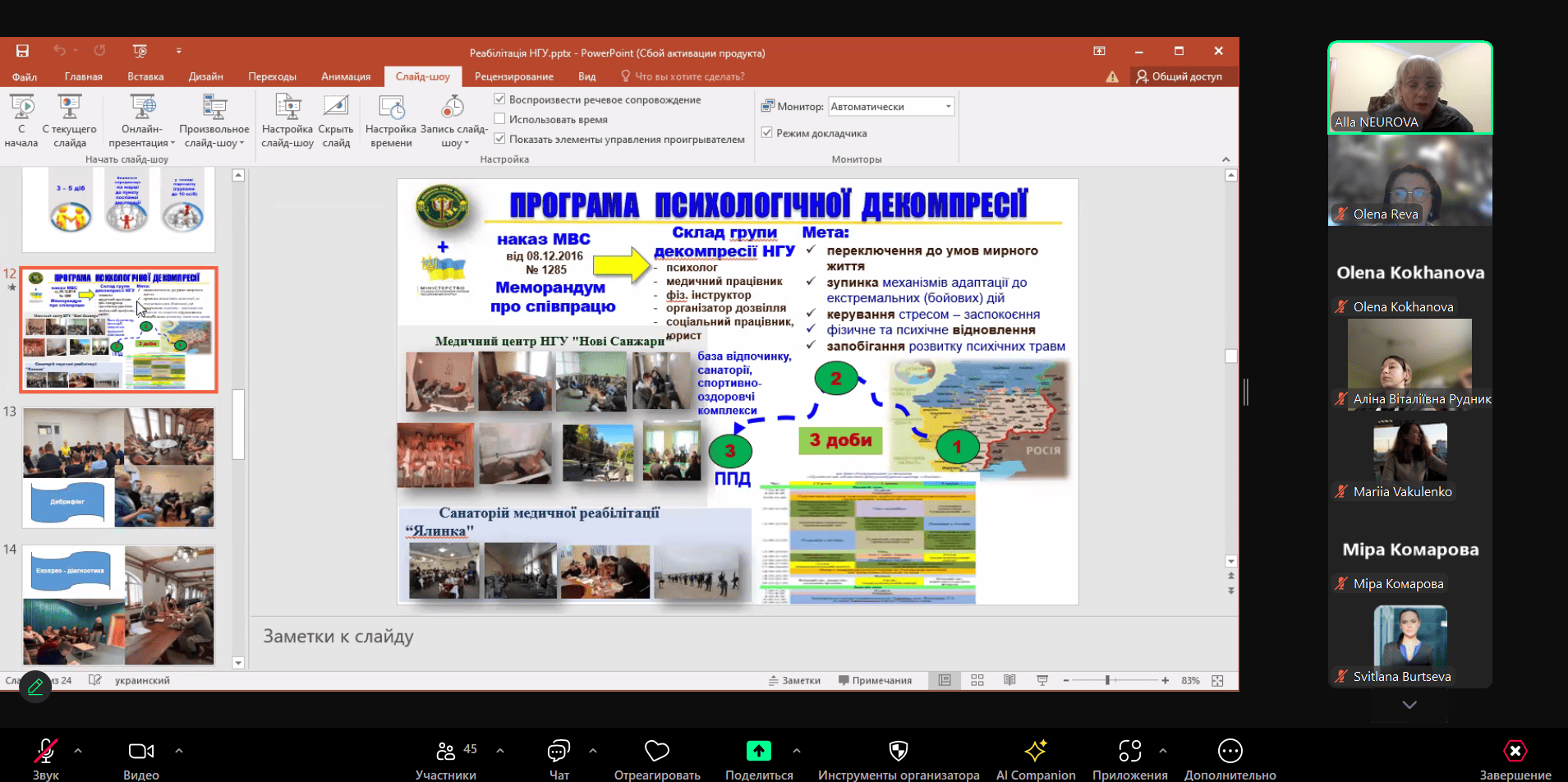Undo the last action in PowerPoint

point(59,51)
